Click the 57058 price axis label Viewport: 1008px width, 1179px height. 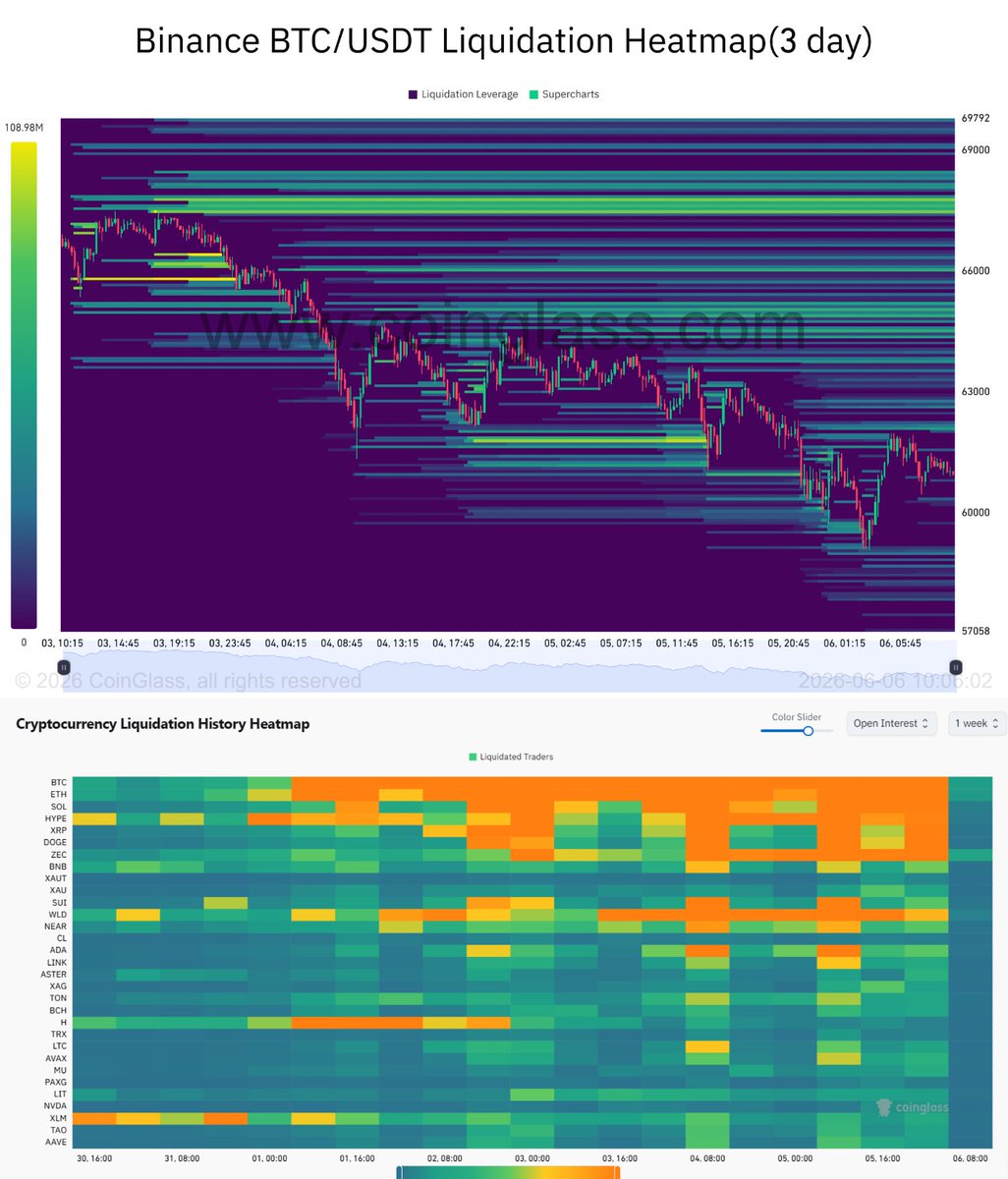click(974, 630)
